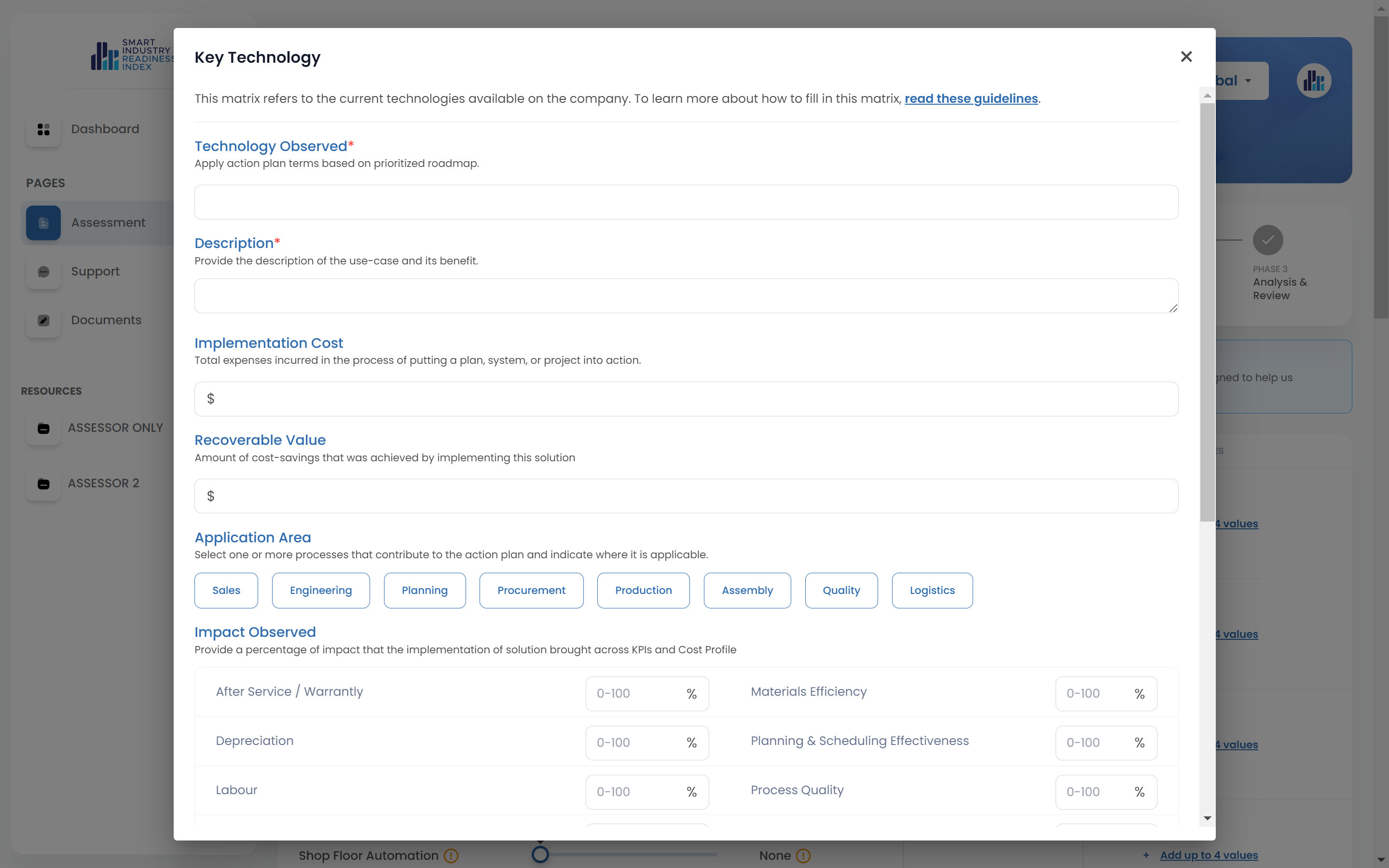Click the Shop Floor Automation slider handle
1389x868 pixels.
pos(539,854)
